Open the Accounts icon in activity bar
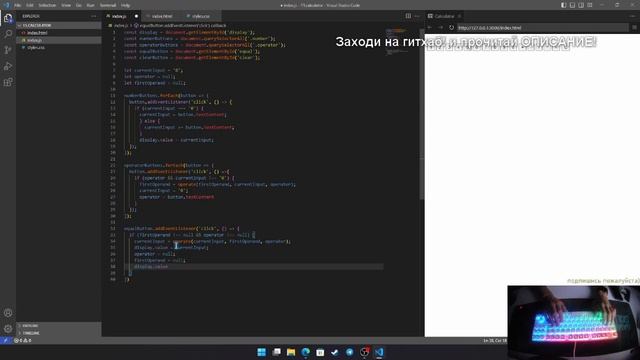Screen dimensions: 640x360 click(8, 313)
